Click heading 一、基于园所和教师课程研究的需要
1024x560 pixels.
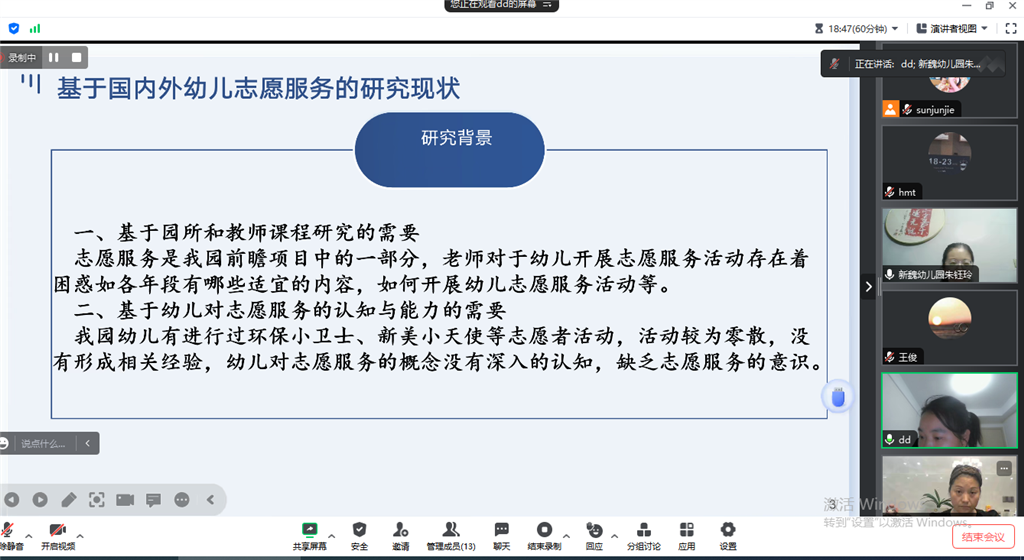tap(246, 233)
